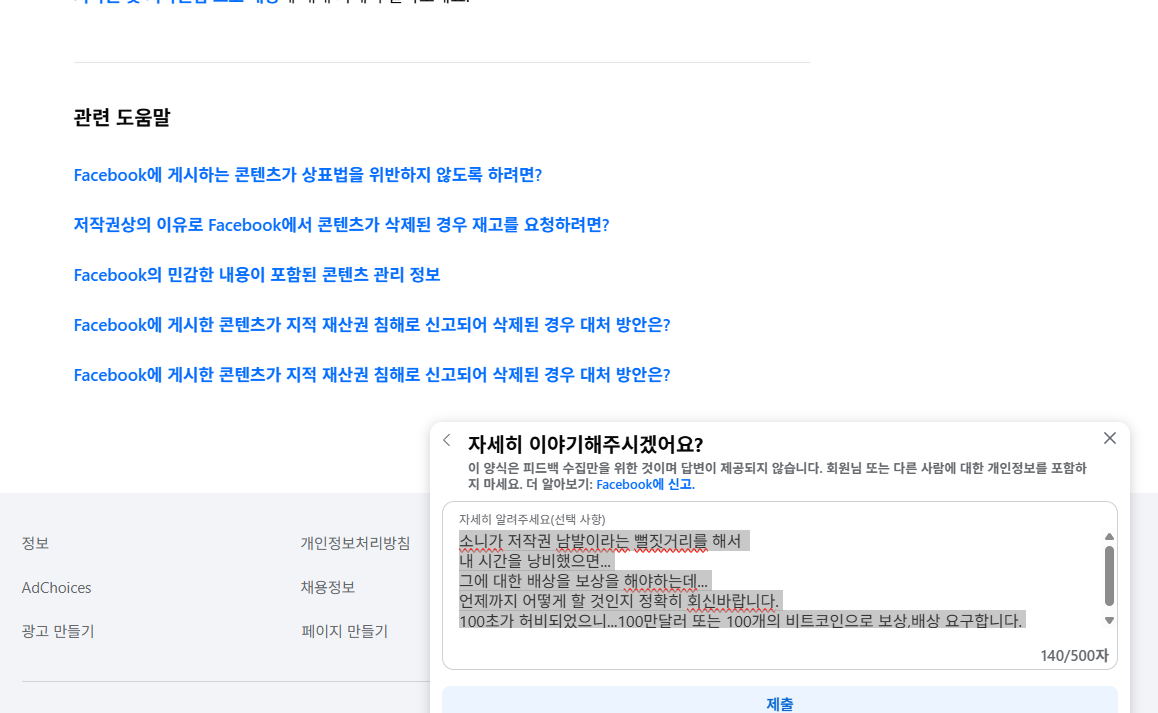Click the '관련 도움말' section heading
The height and width of the screenshot is (713, 1158).
[x=122, y=117]
